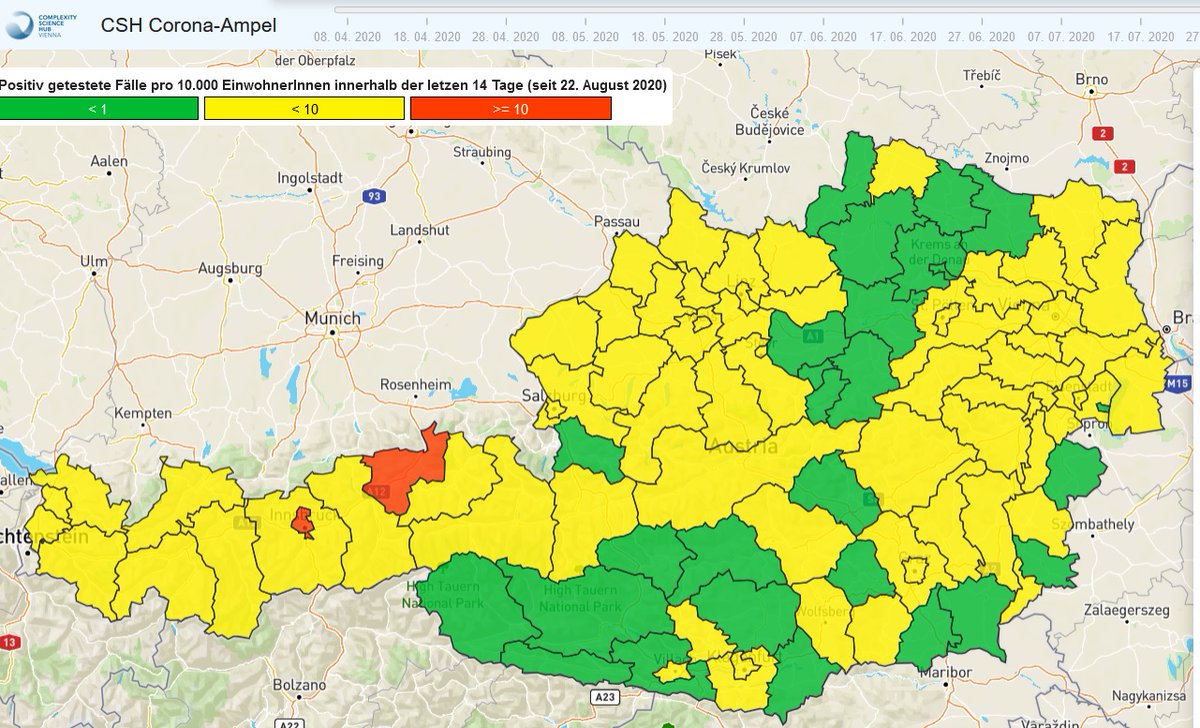Click the Straubing city label
Image resolution: width=1200 pixels, height=728 pixels.
click(x=481, y=152)
